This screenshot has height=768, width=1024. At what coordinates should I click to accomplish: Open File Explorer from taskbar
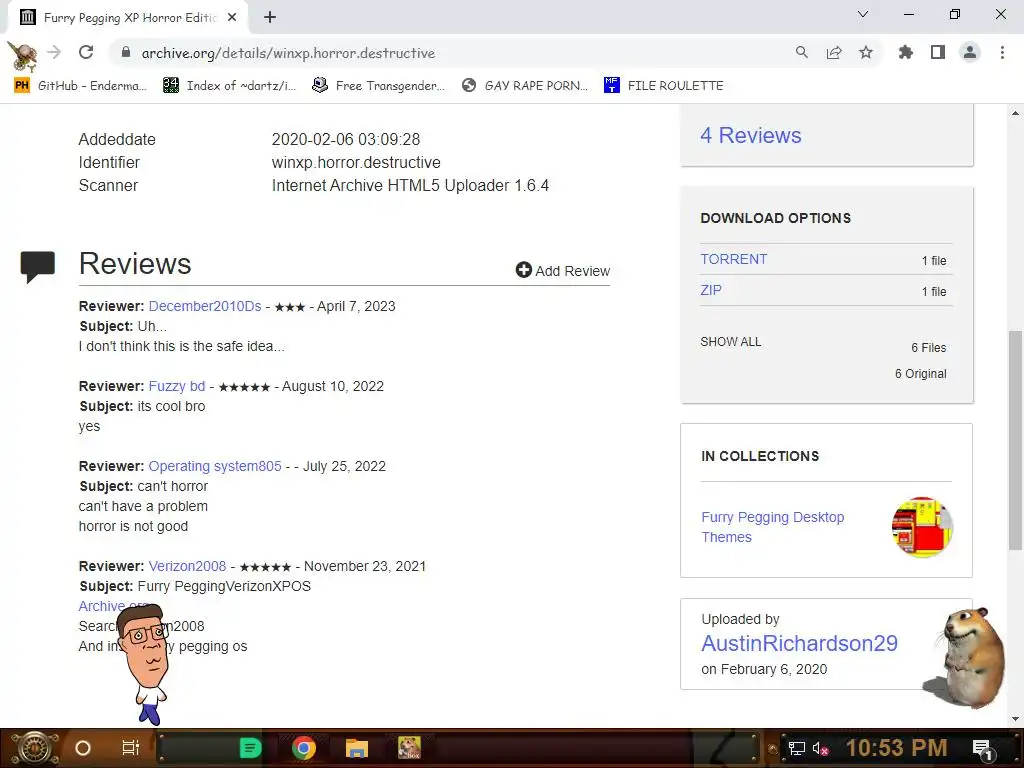pos(357,748)
